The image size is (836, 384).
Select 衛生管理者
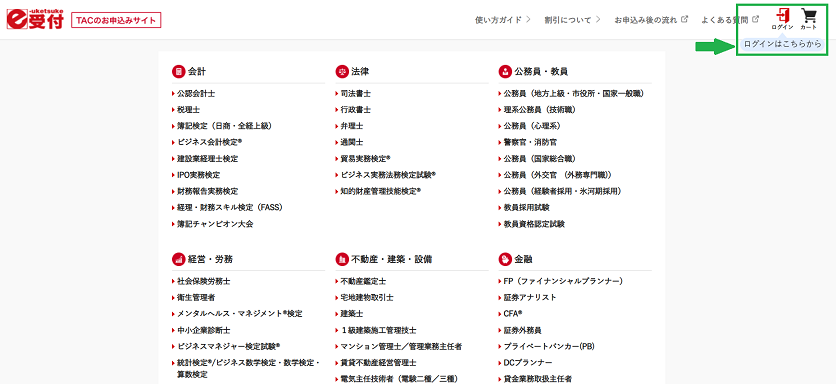(196, 297)
